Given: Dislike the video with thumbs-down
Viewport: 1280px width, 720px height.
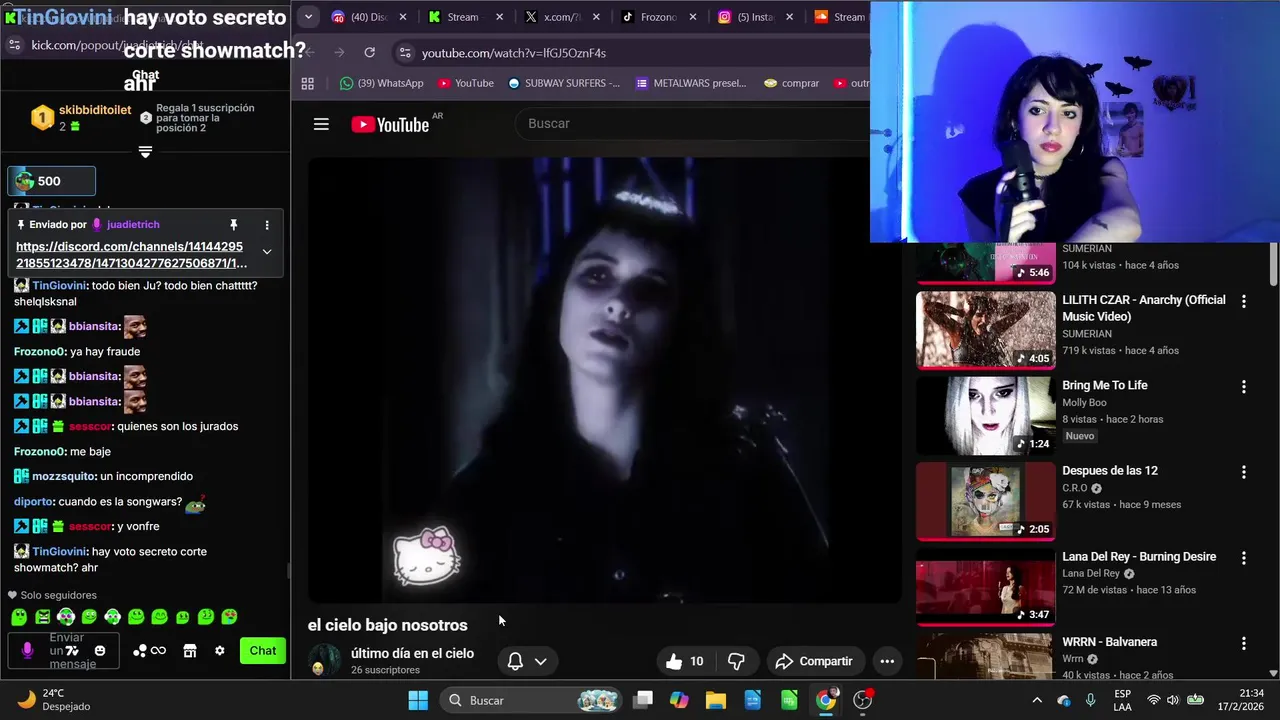Looking at the screenshot, I should tap(736, 661).
